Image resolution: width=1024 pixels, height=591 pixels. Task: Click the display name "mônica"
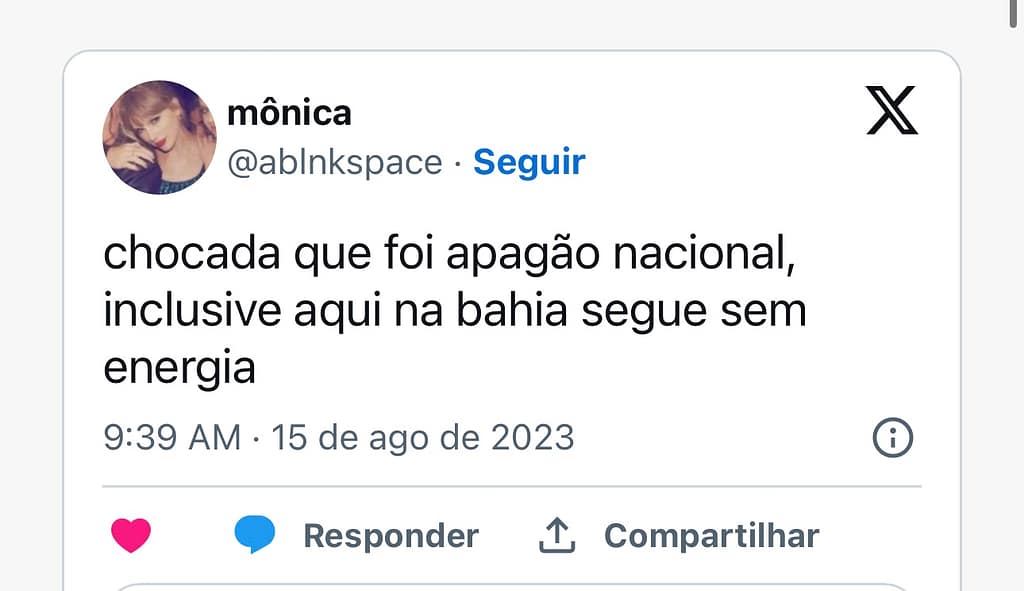(290, 113)
